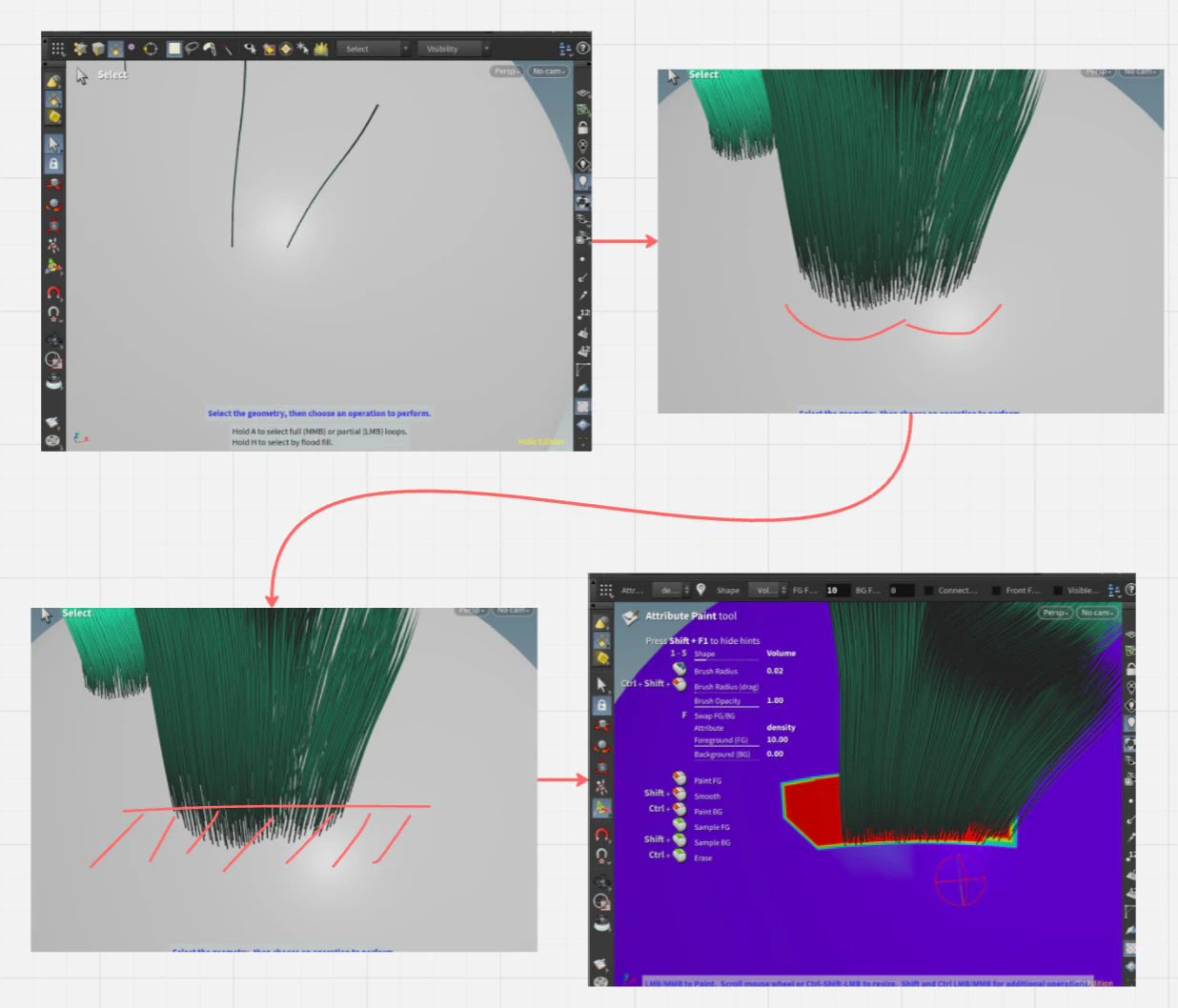Click the red magnet icon in the Attribute Paint viewport
Viewport: 1178px width, 1008px height.
(601, 835)
